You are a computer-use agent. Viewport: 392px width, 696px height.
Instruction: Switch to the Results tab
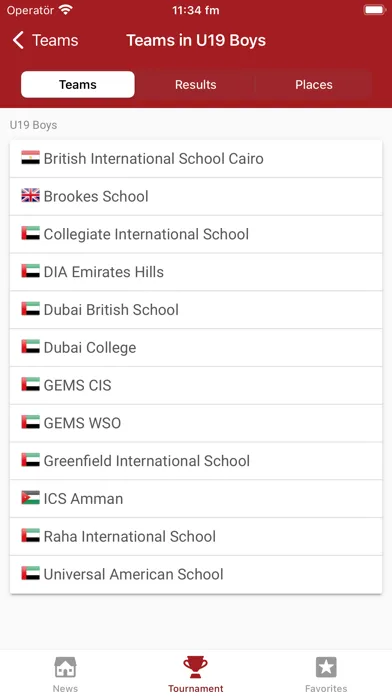tap(195, 84)
